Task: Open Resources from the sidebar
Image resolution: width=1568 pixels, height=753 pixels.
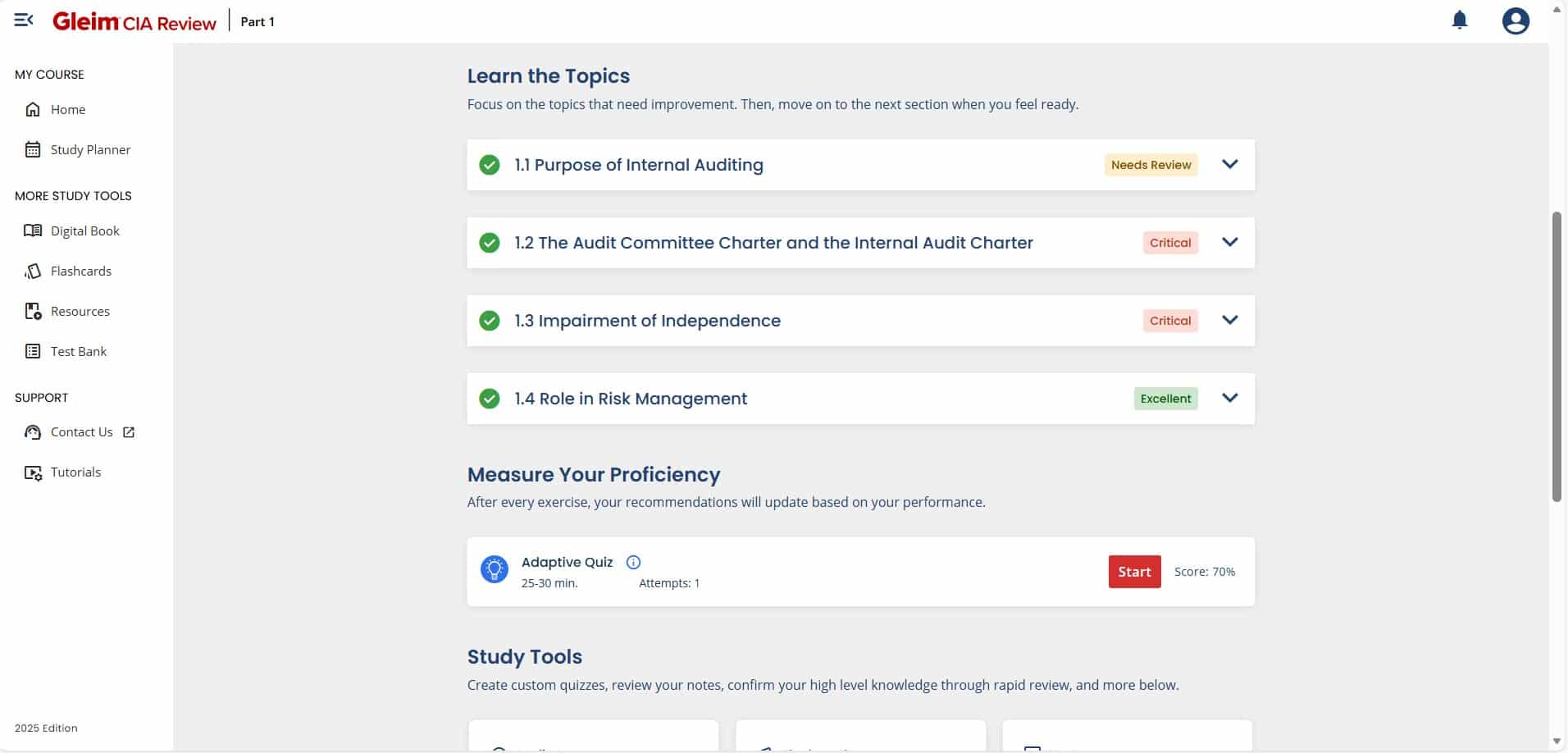Action: 80,312
